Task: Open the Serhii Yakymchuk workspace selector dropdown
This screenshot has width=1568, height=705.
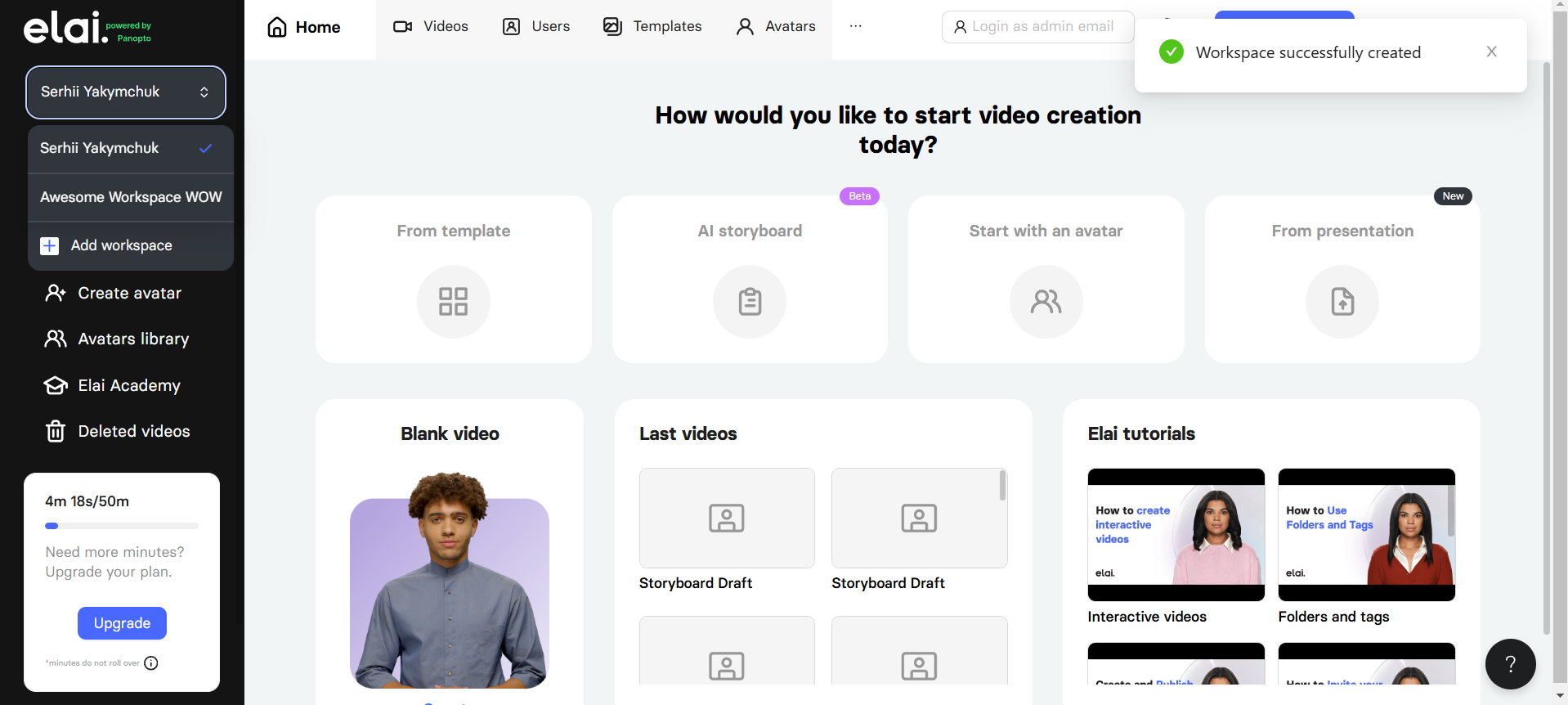Action: [126, 92]
